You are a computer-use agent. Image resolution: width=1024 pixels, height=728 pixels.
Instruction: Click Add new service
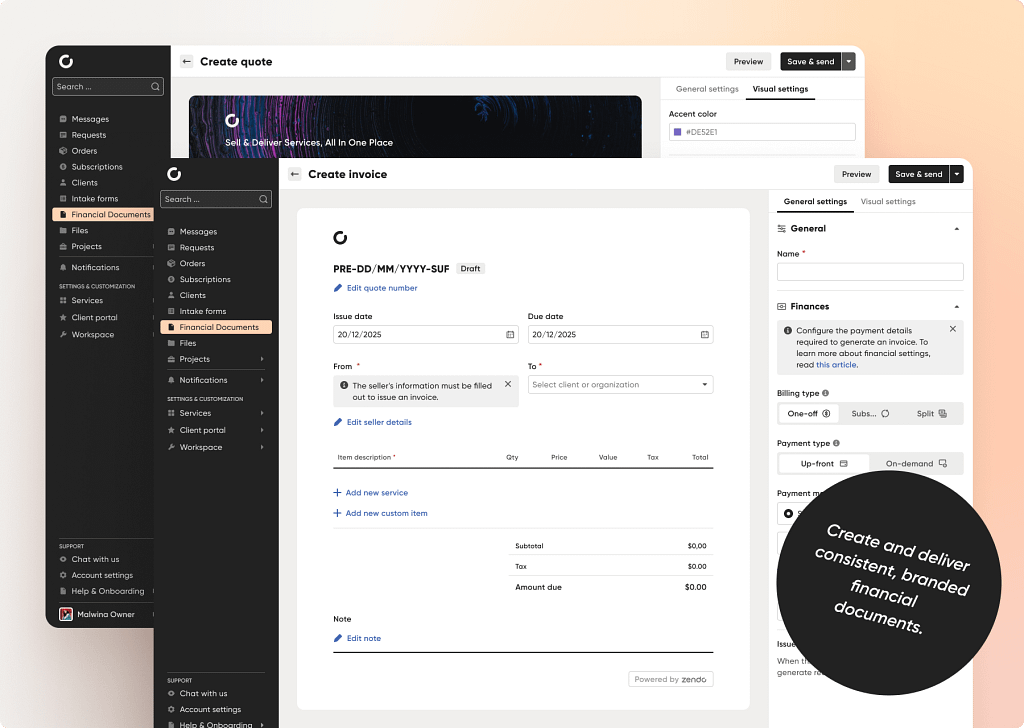click(x=370, y=493)
